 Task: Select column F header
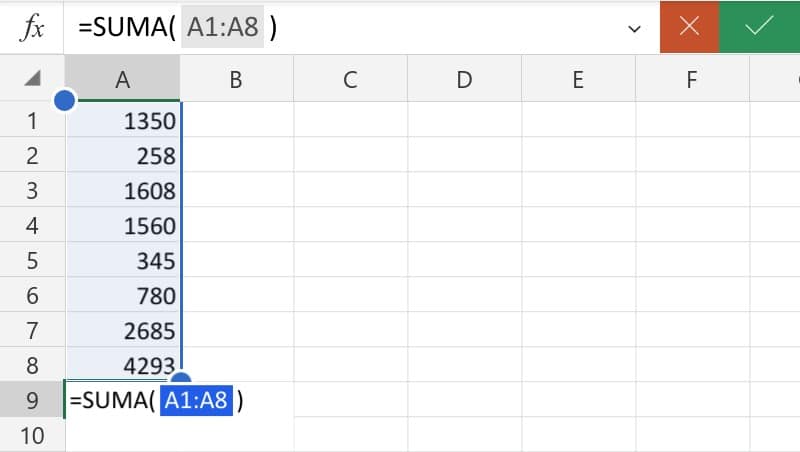[692, 79]
